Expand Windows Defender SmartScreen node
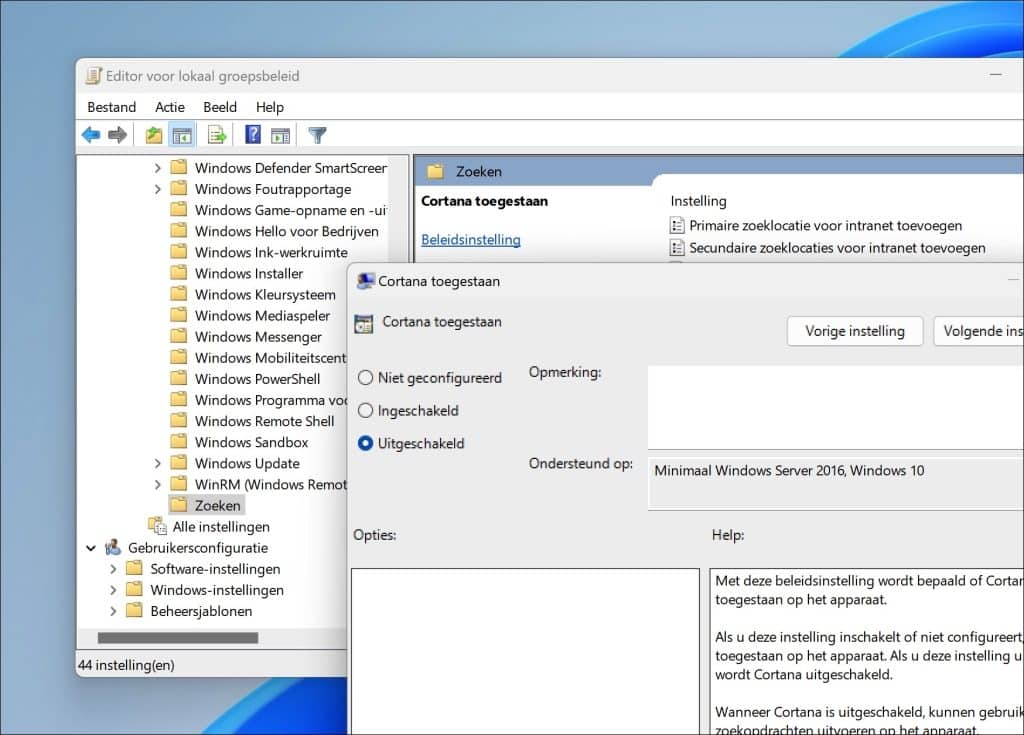This screenshot has width=1024, height=735. pos(157,168)
